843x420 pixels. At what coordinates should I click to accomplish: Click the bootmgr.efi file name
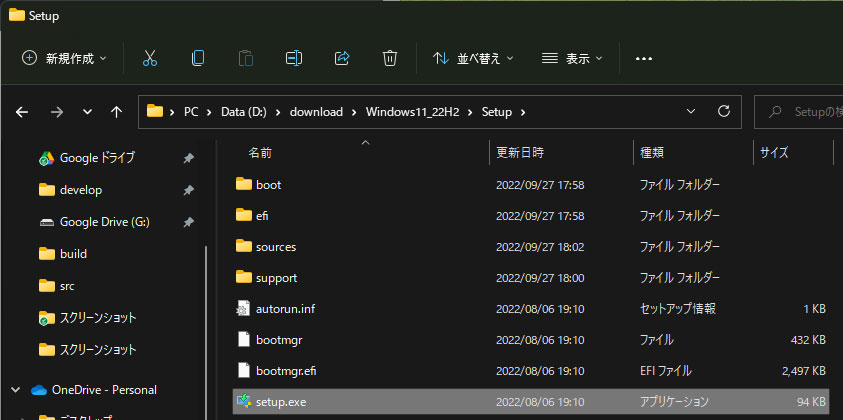tap(286, 371)
